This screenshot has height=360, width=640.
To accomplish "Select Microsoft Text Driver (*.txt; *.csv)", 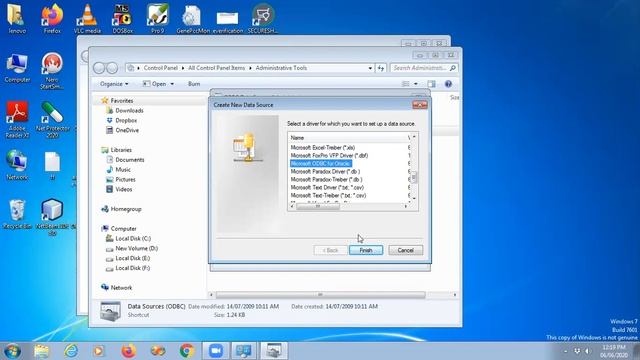I will (327, 187).
